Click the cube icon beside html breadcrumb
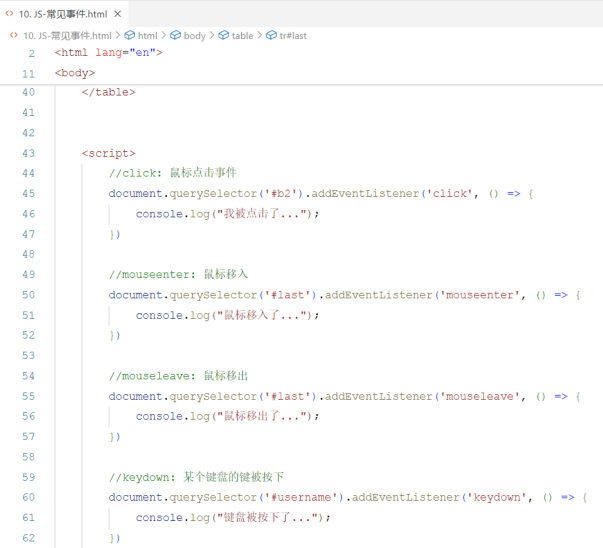 point(130,35)
